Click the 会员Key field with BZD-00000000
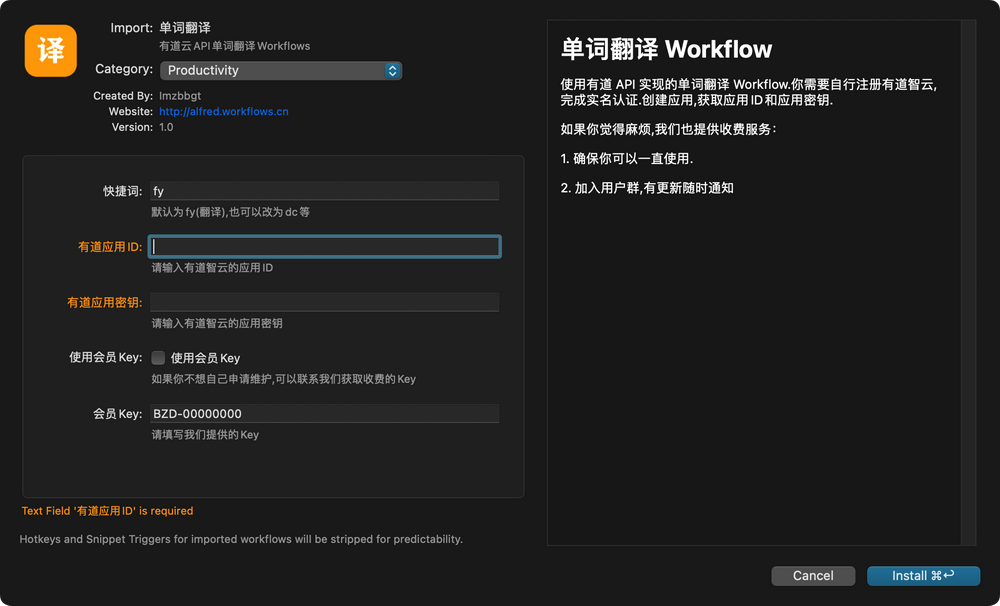Image resolution: width=1000 pixels, height=606 pixels. tap(324, 414)
